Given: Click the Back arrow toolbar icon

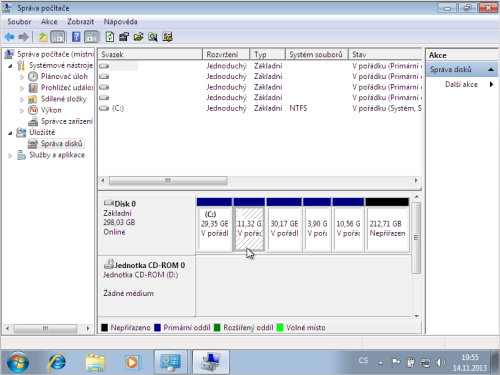Looking at the screenshot, I should click(x=10, y=37).
